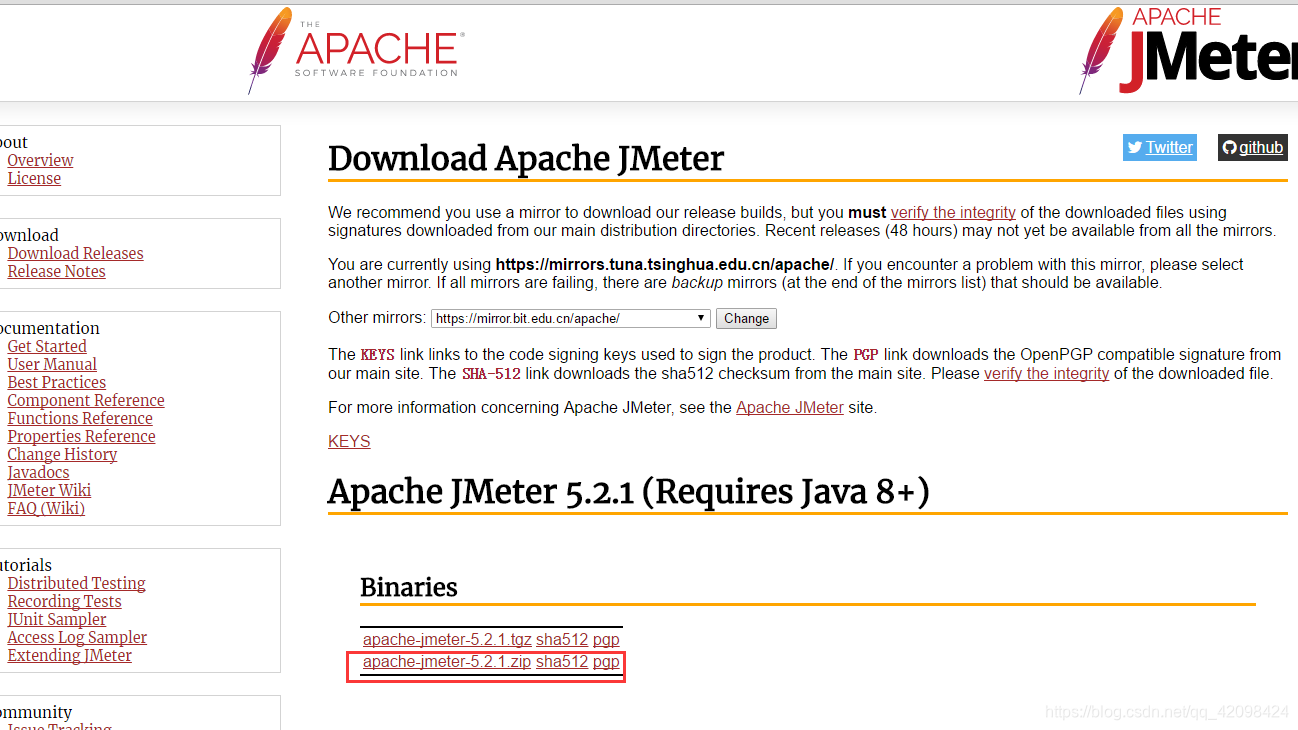Open sha512 link for the tgz file
The image size is (1298, 730).
click(x=562, y=639)
